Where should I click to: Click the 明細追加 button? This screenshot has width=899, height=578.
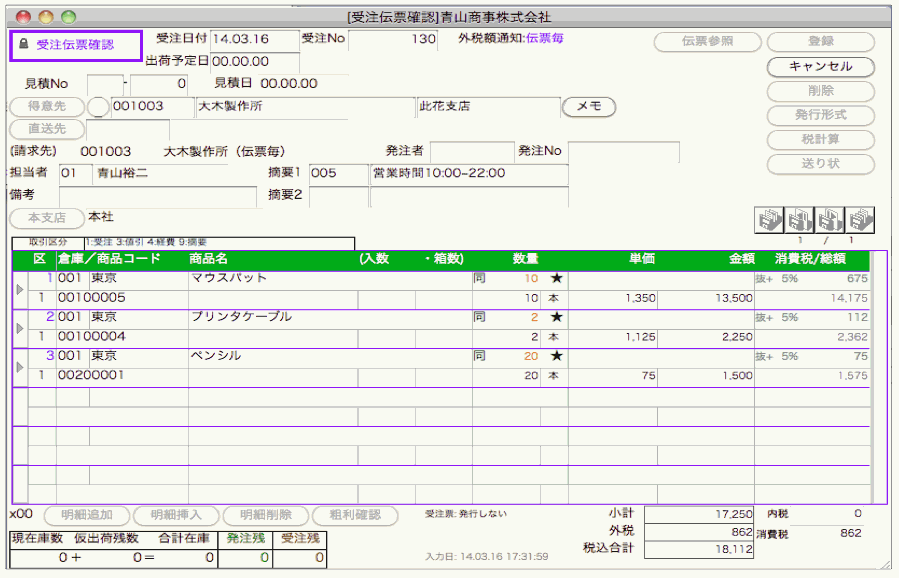point(87,515)
